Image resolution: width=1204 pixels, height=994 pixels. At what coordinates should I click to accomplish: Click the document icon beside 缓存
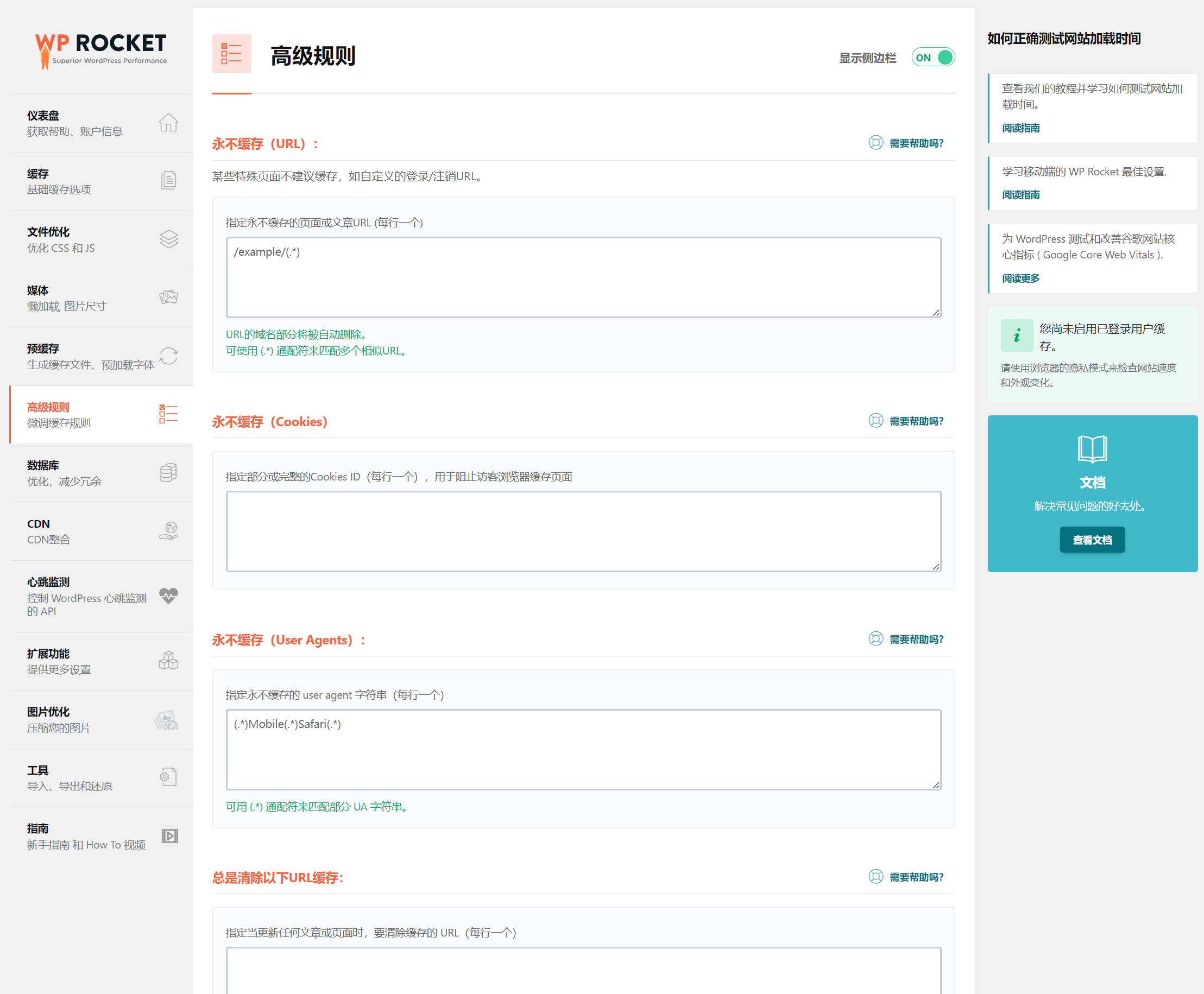click(168, 180)
